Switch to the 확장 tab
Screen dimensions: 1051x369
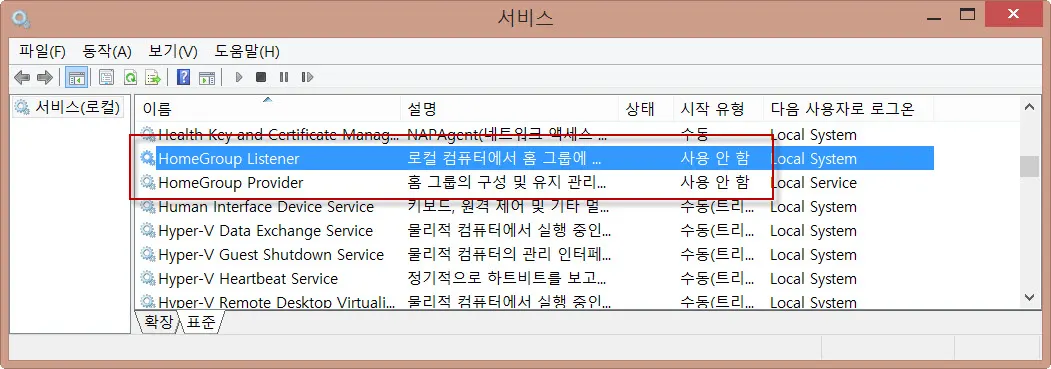tap(158, 322)
